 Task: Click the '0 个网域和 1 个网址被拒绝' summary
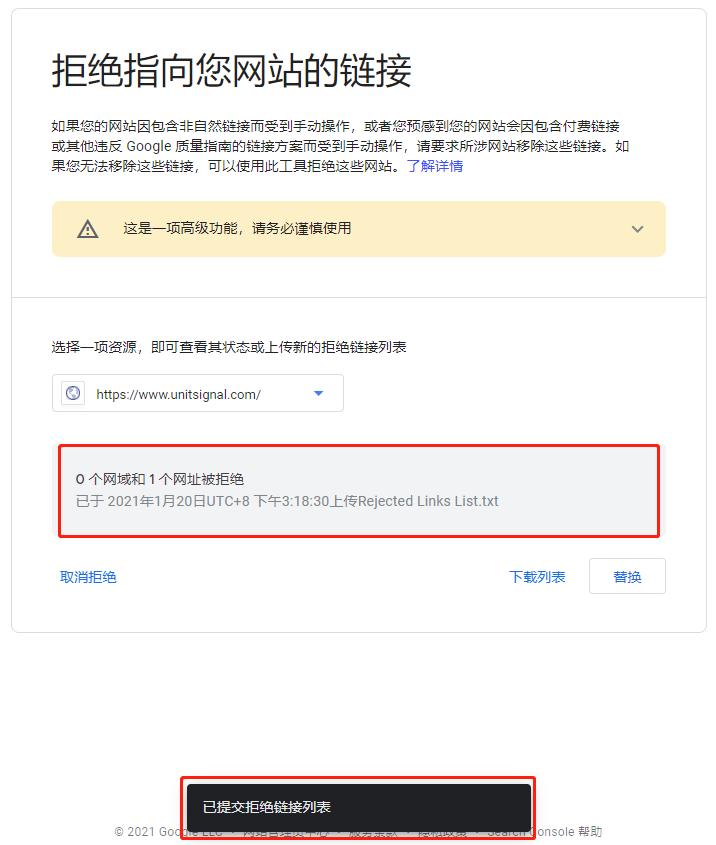pos(160,479)
